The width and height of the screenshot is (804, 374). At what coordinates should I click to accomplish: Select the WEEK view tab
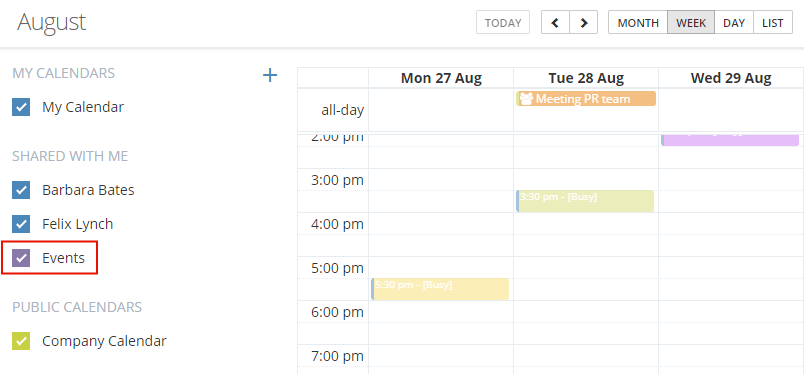(x=691, y=23)
